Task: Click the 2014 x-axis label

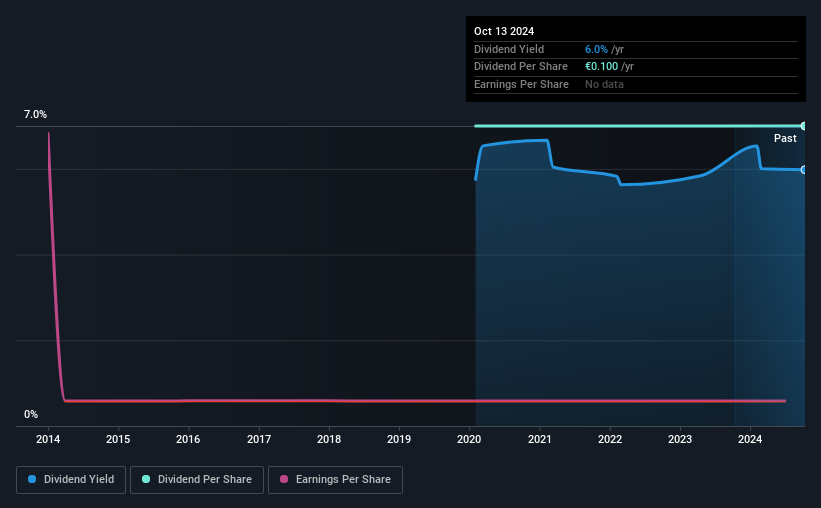Action: 48,439
